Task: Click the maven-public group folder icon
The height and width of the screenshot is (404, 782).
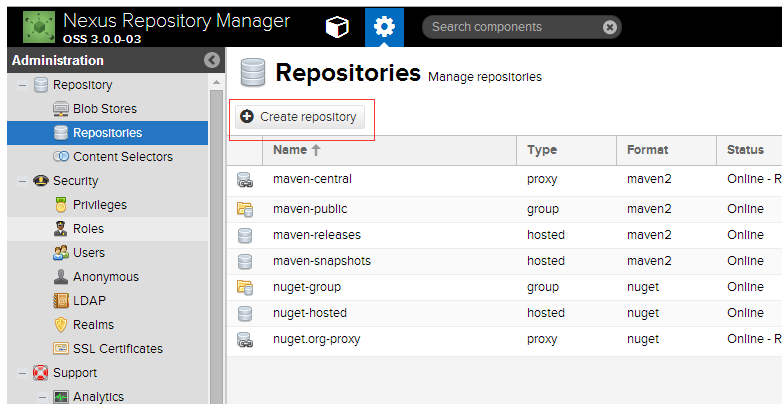Action: (245, 209)
